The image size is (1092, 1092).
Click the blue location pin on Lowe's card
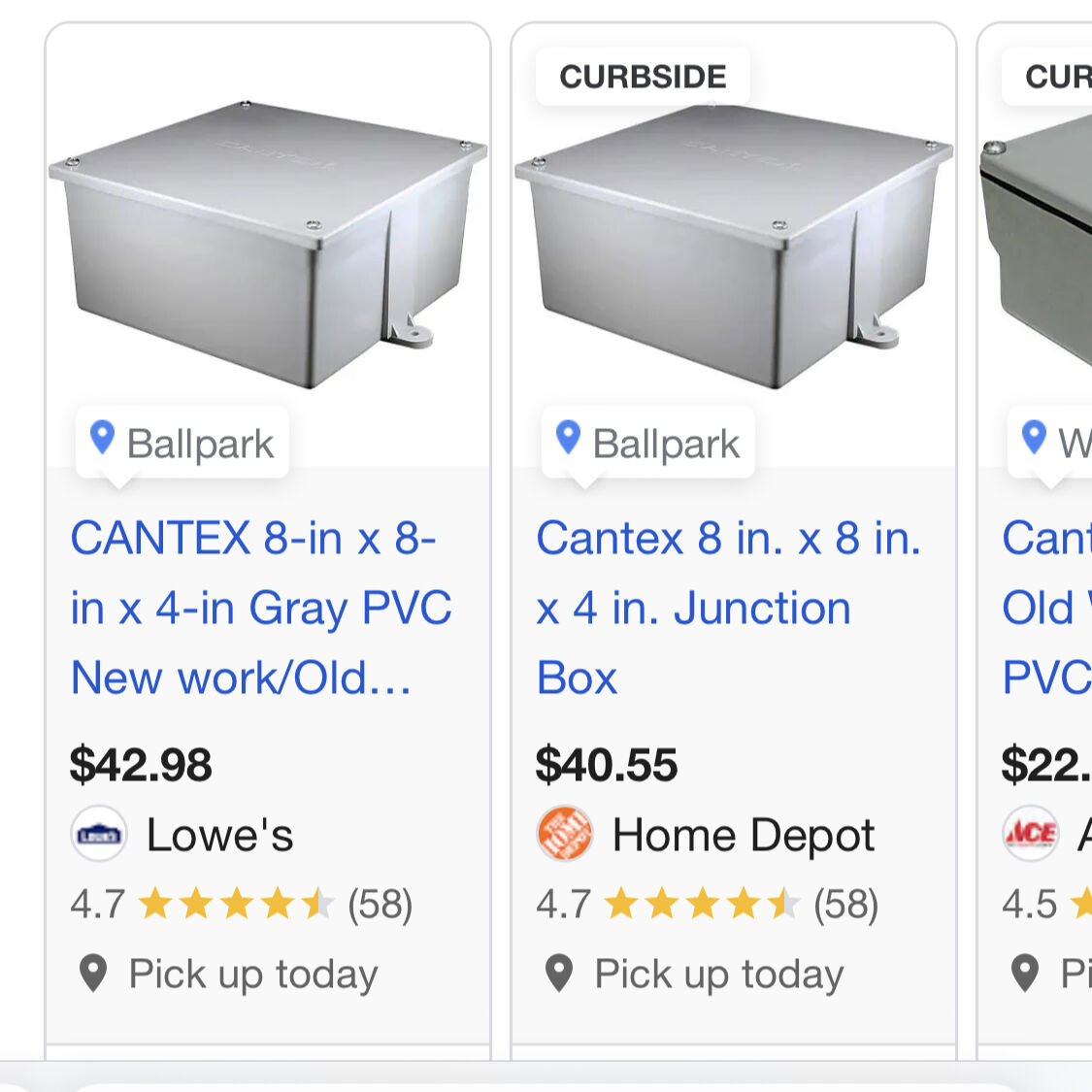coord(102,439)
